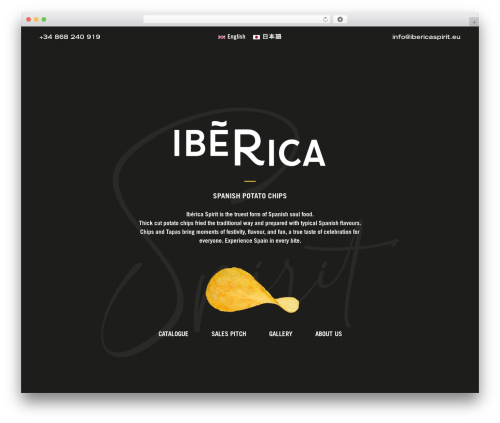
Task: Click the Spanish Potato Chips heading
Action: pyautogui.click(x=250, y=196)
